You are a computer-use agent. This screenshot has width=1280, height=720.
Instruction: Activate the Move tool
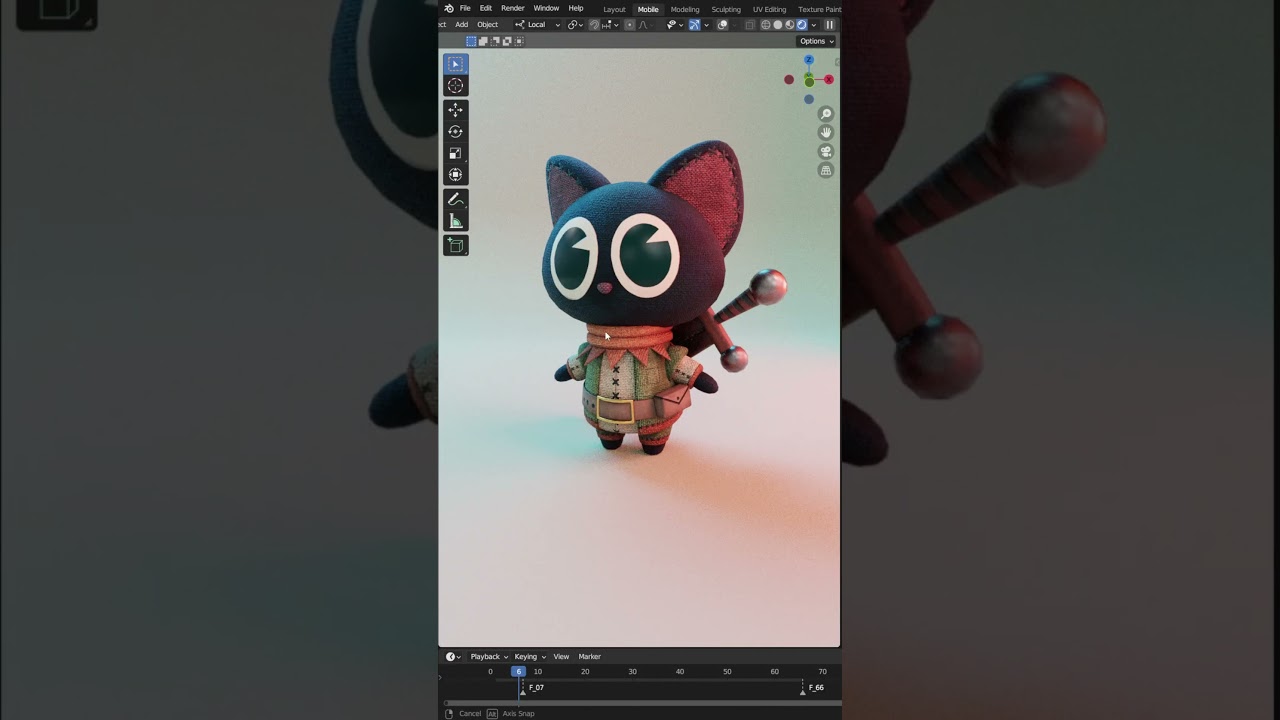coord(455,110)
